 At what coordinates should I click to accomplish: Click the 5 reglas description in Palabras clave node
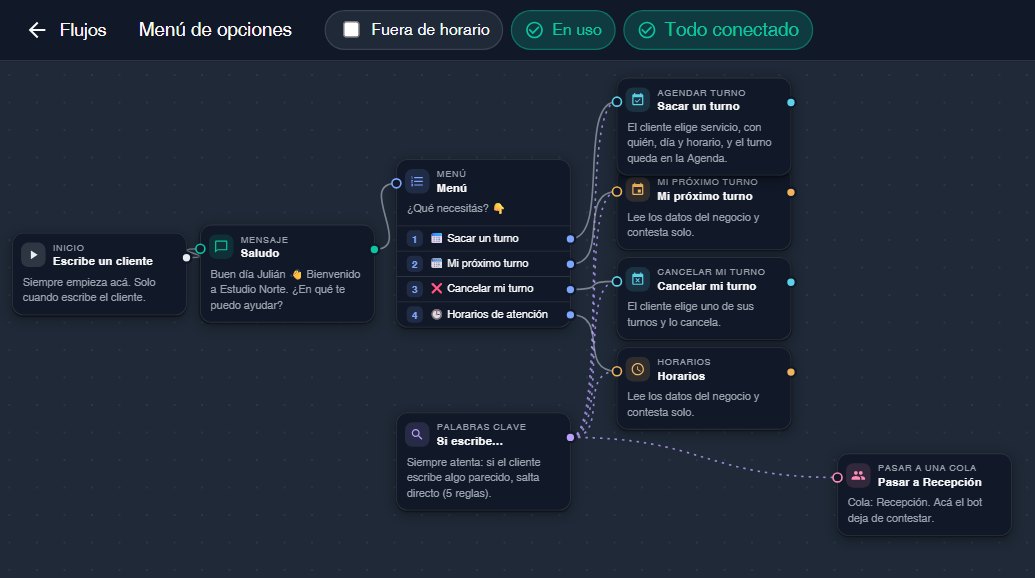click(x=473, y=478)
